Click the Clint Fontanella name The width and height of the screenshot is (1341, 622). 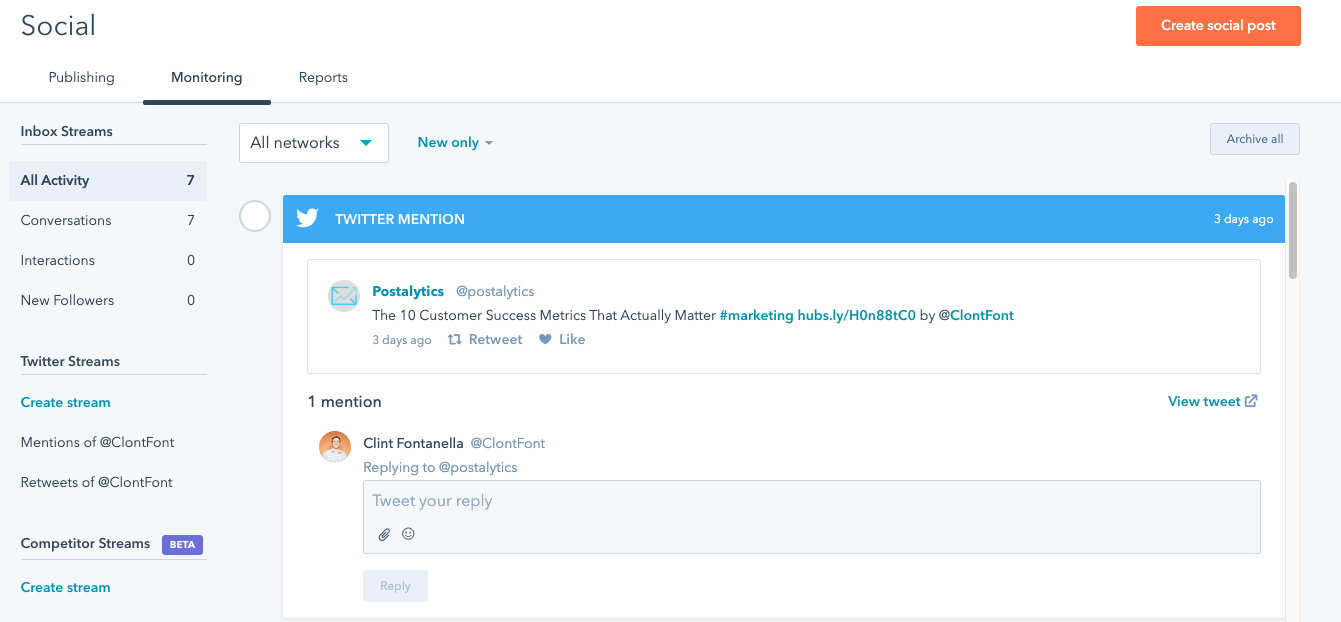tap(413, 443)
